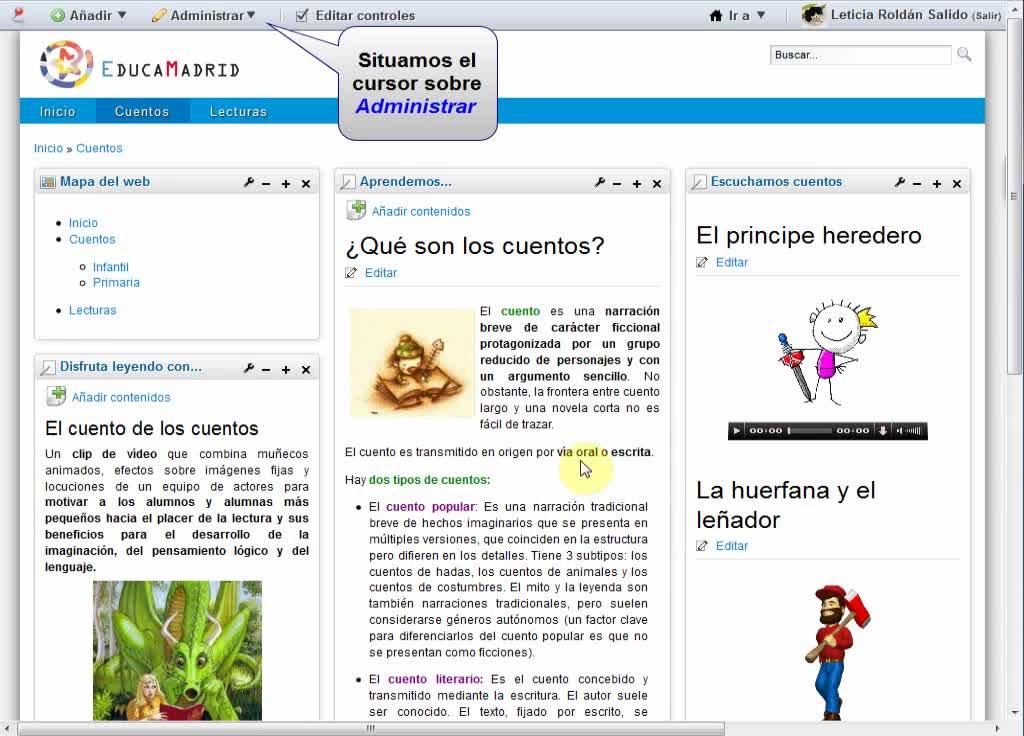
Task: Click the Escuchamos cuentos title icon
Action: point(699,182)
